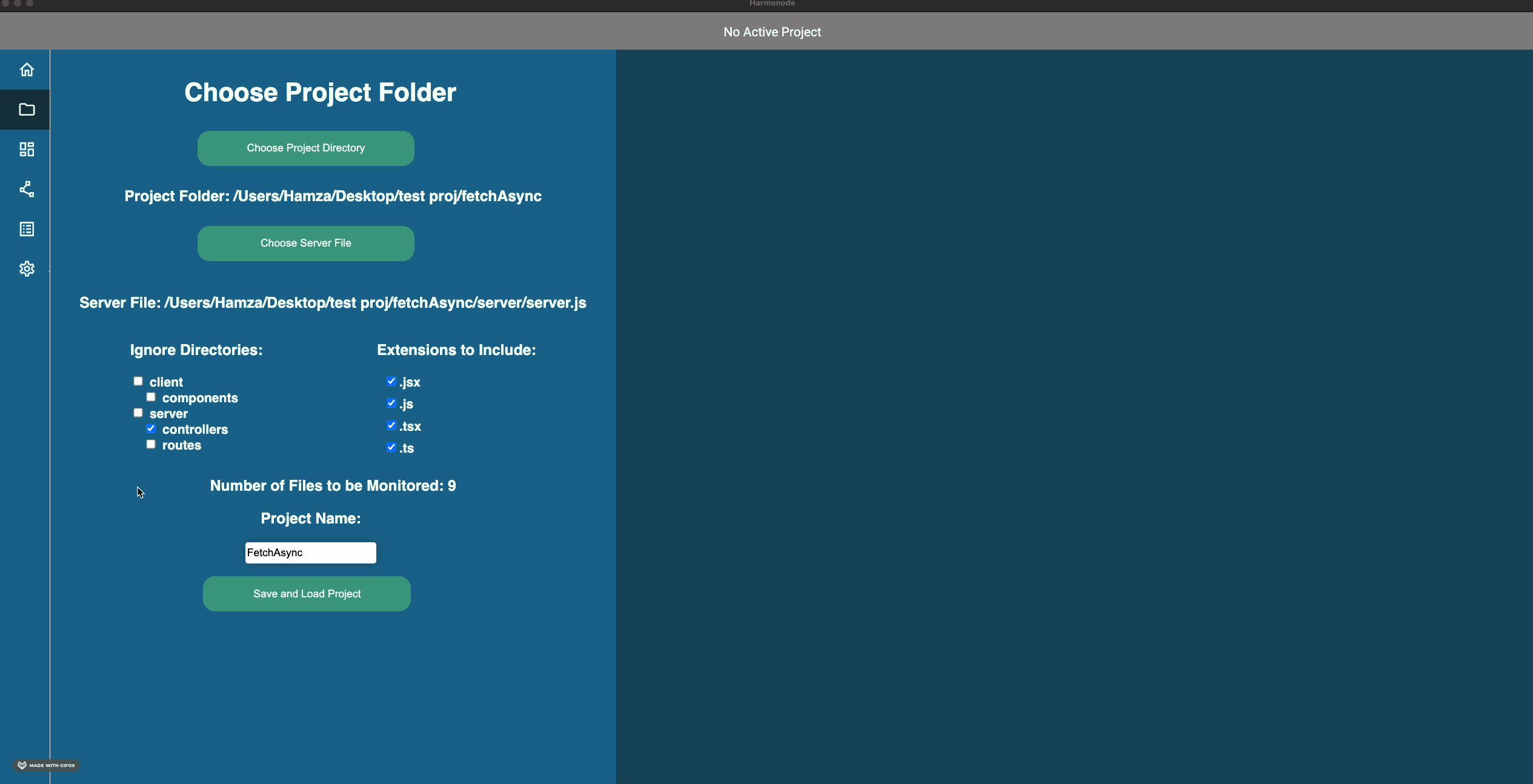This screenshot has width=1533, height=784.
Task: Check the server directory checkbox
Action: pos(138,413)
